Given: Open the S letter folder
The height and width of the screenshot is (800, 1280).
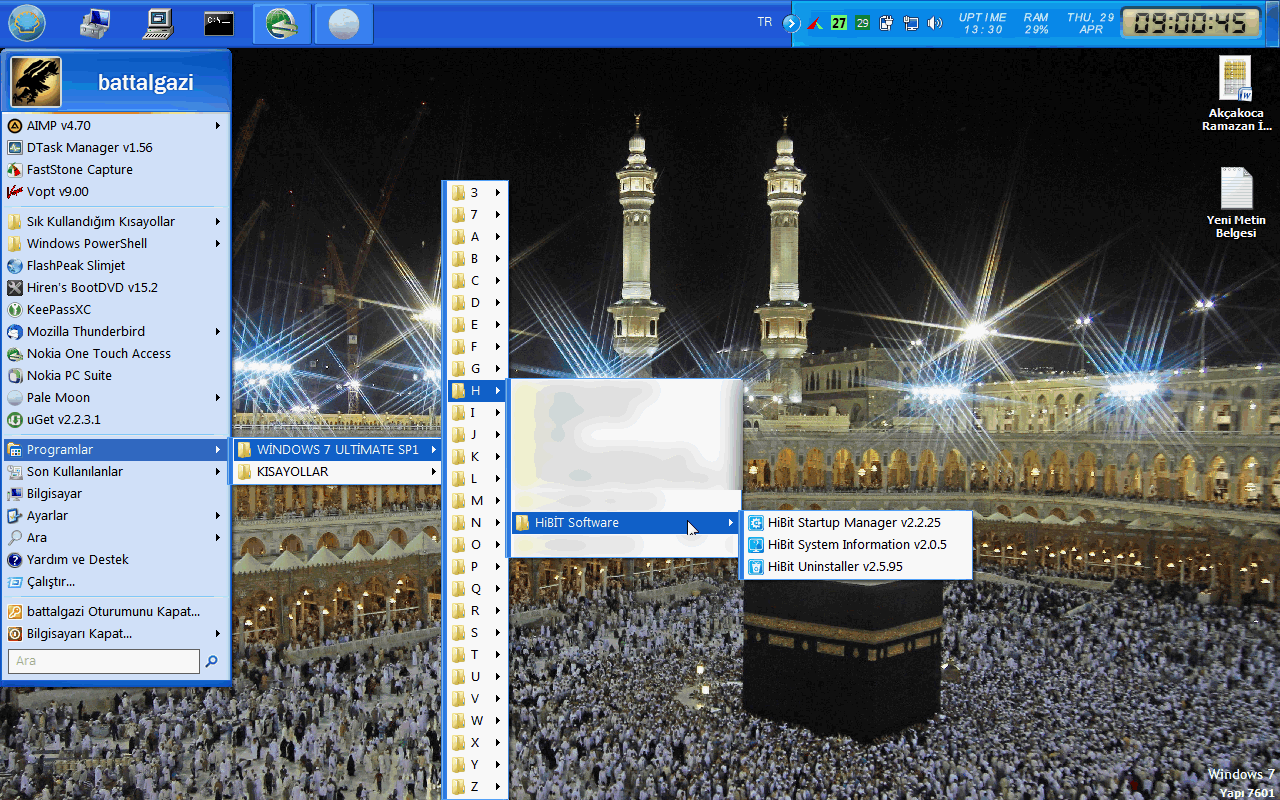Looking at the screenshot, I should [476, 633].
